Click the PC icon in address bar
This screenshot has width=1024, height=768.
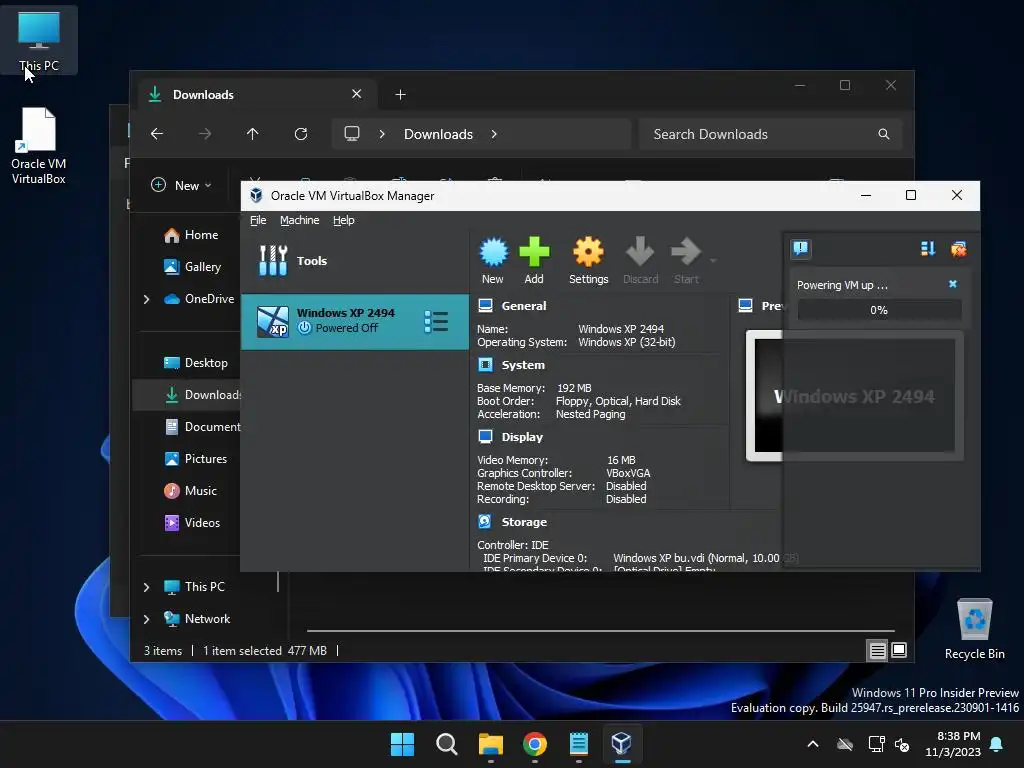tap(352, 134)
